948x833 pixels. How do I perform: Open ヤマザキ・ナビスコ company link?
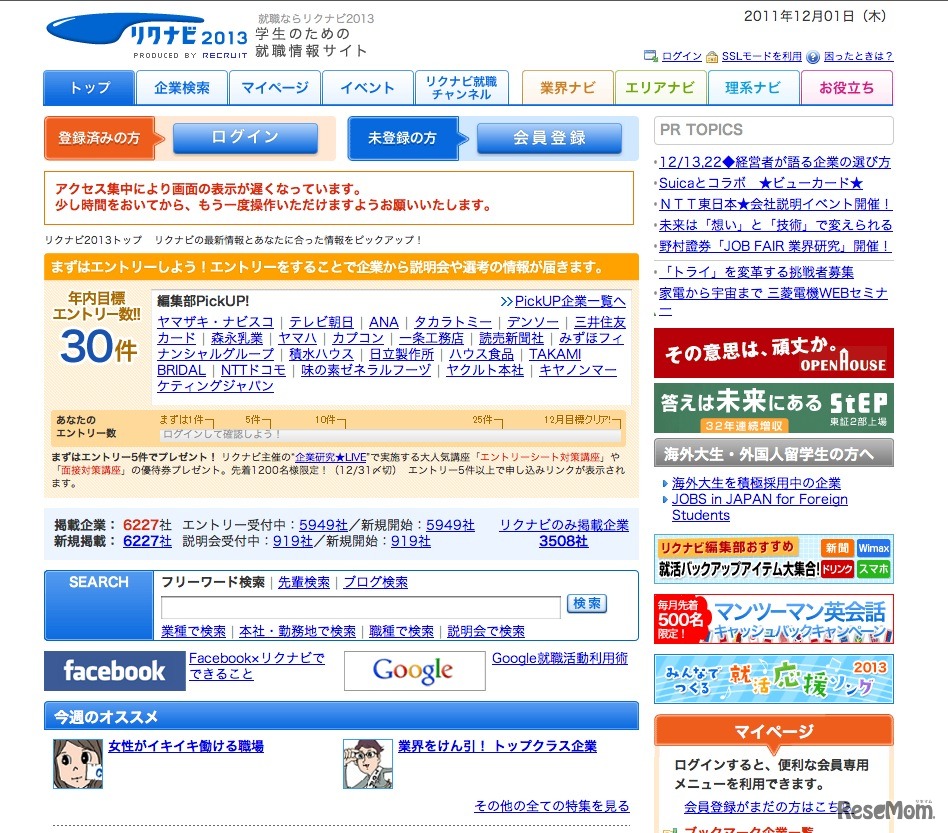[215, 322]
